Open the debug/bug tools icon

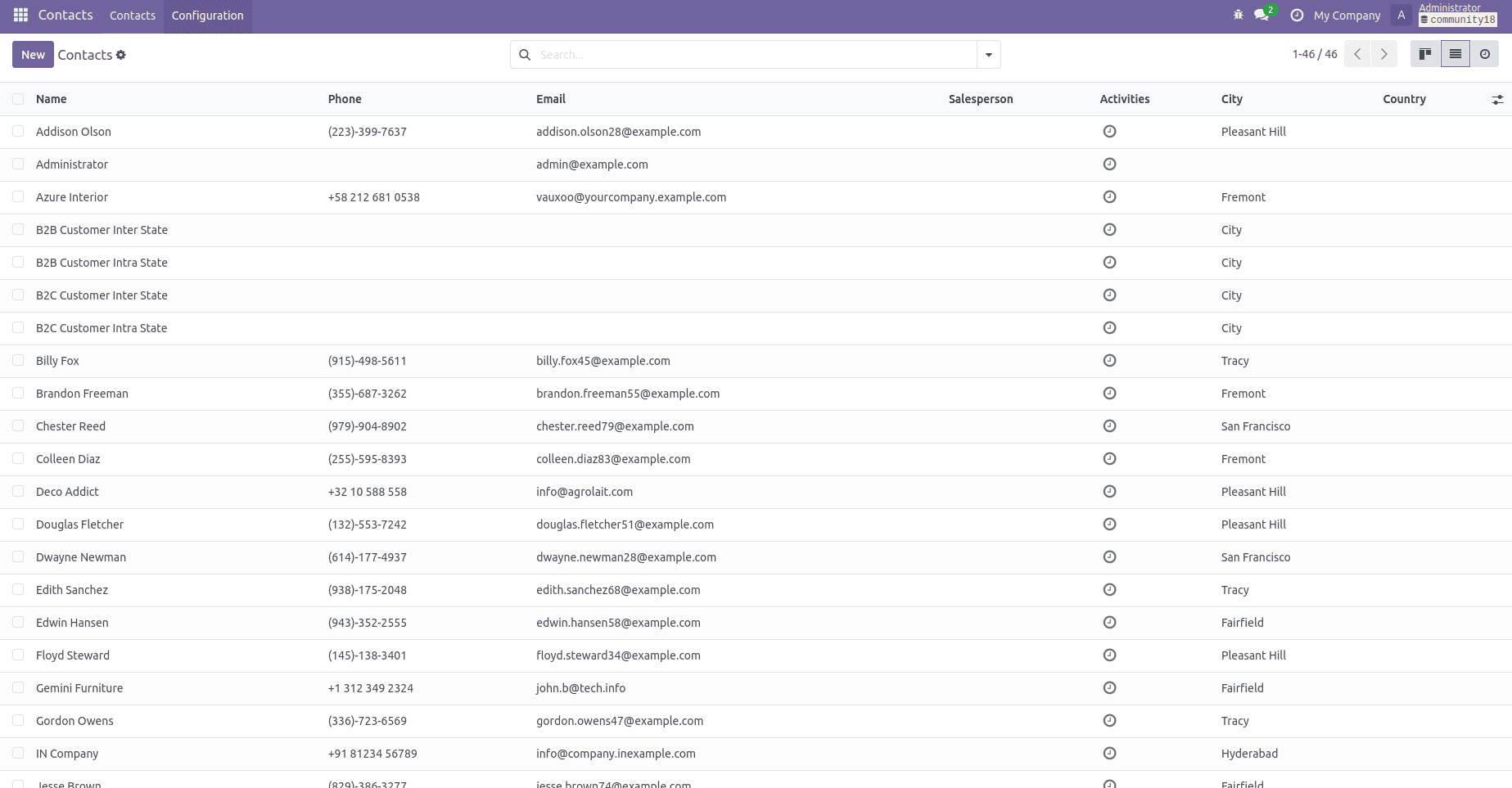click(1238, 15)
